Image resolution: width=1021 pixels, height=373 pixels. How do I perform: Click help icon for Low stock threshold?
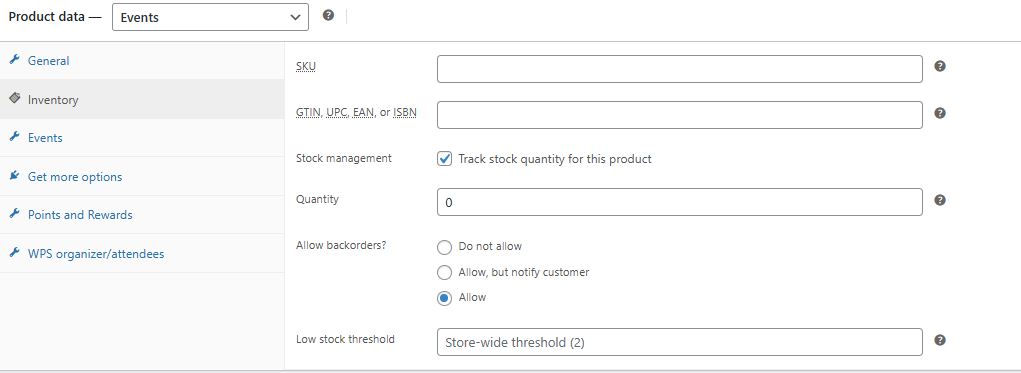coord(940,340)
